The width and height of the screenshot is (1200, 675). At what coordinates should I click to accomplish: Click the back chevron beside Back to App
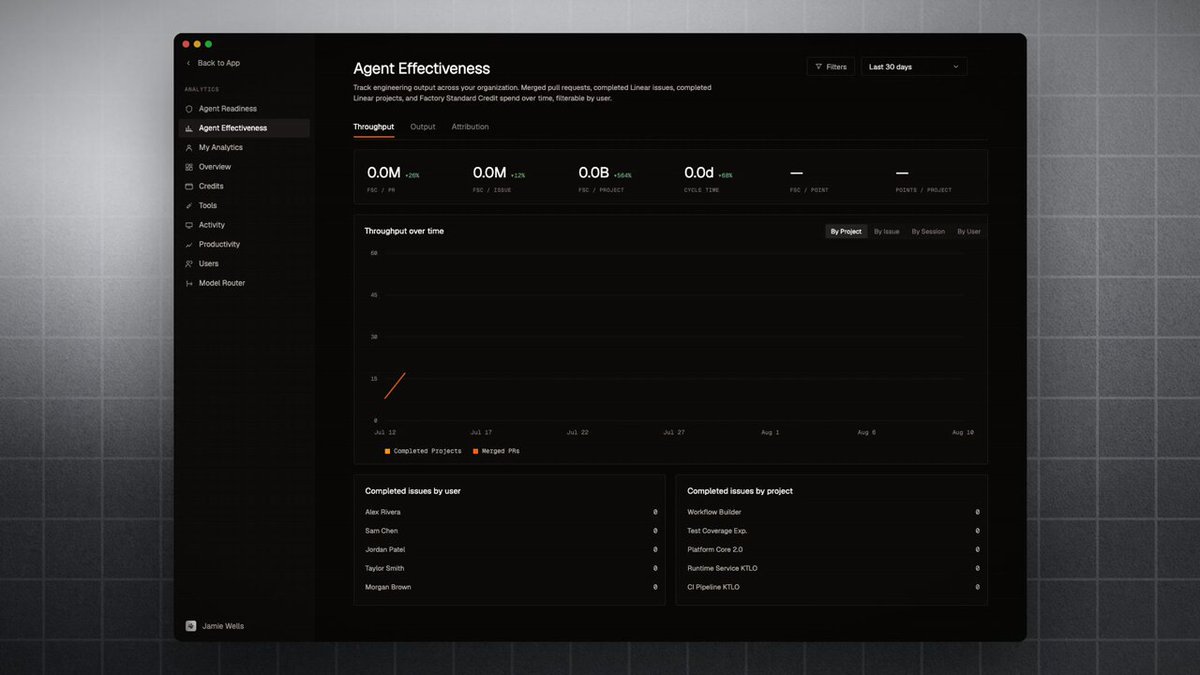coord(188,63)
